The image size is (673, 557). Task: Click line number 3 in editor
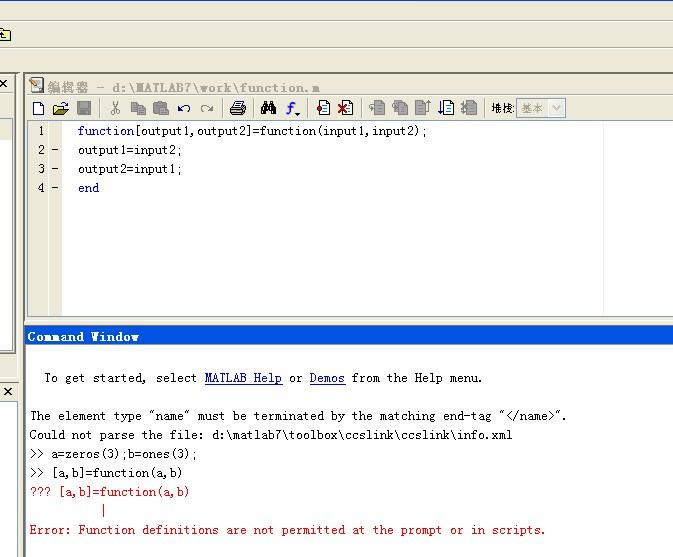(41, 169)
